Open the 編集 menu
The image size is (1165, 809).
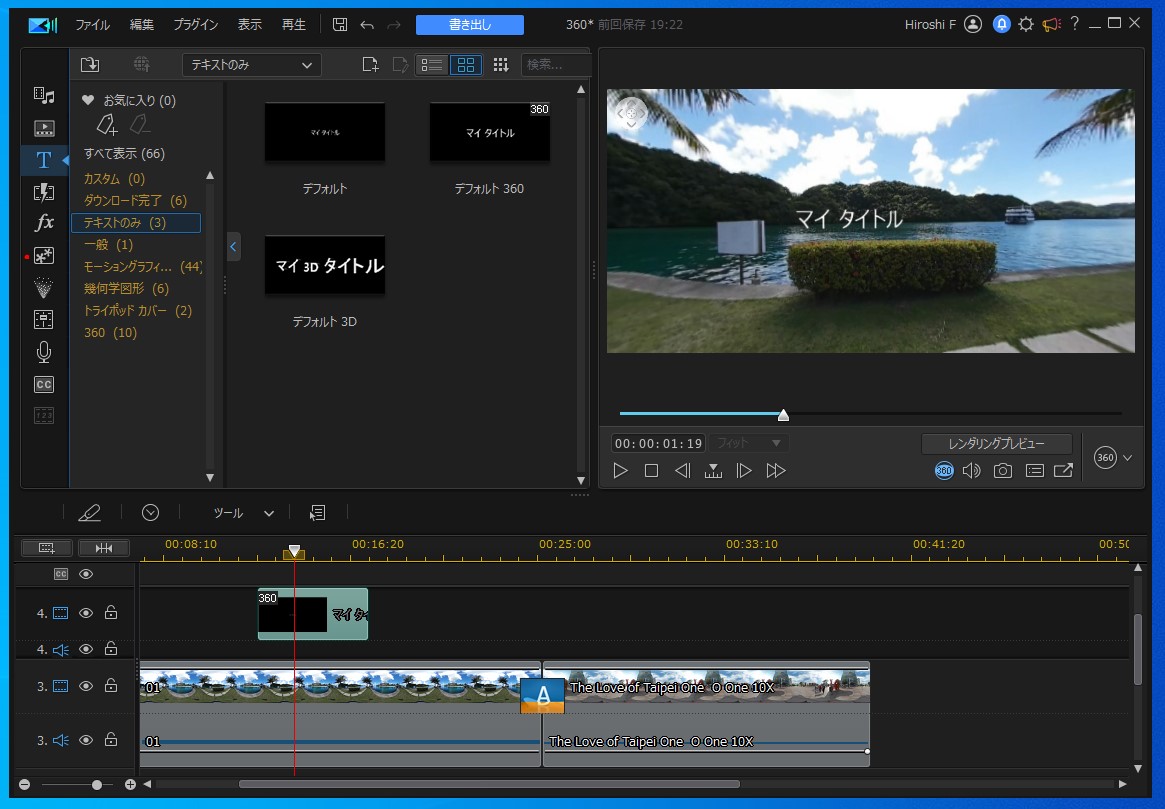pyautogui.click(x=142, y=25)
